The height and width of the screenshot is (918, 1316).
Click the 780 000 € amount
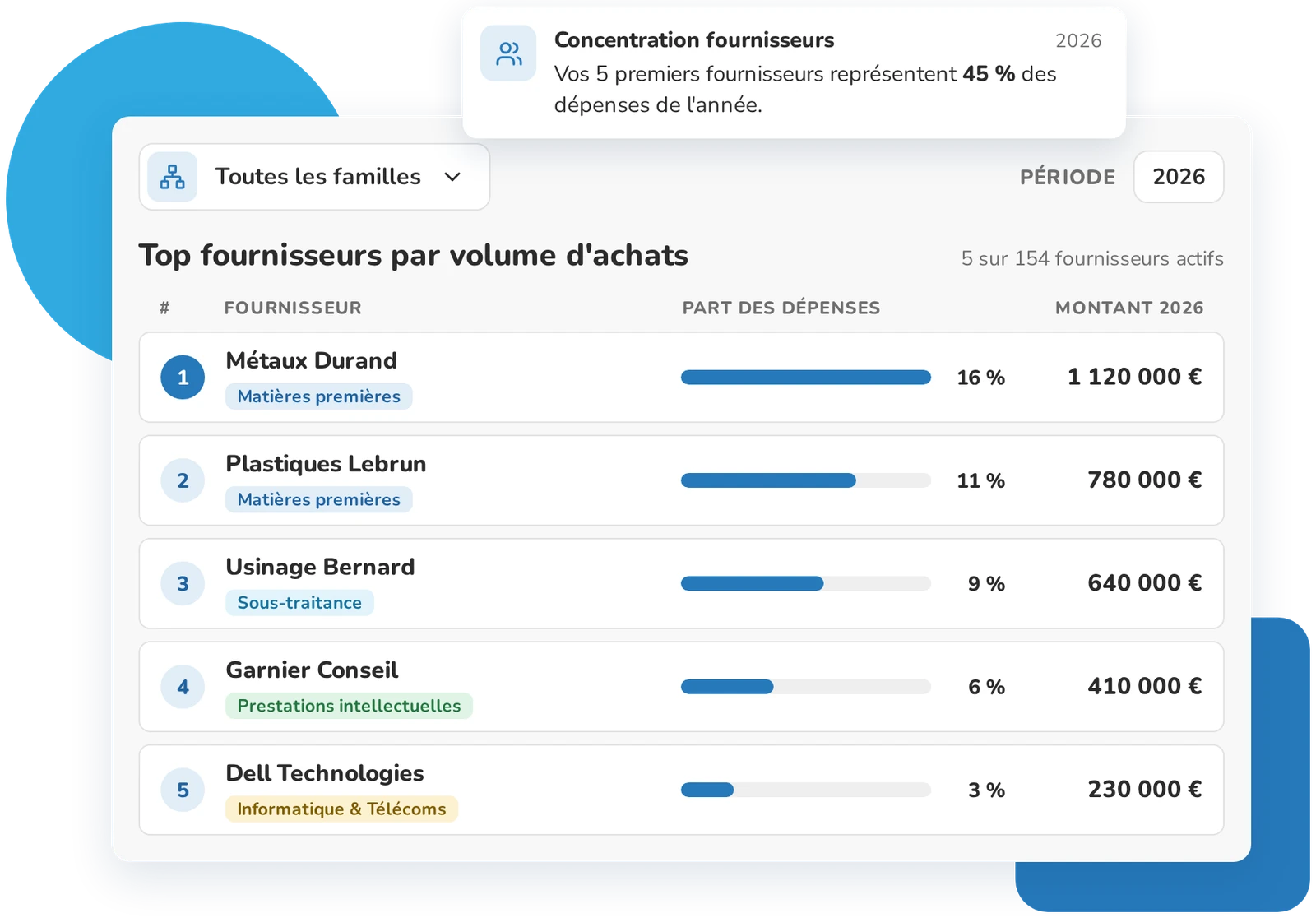pyautogui.click(x=1144, y=480)
